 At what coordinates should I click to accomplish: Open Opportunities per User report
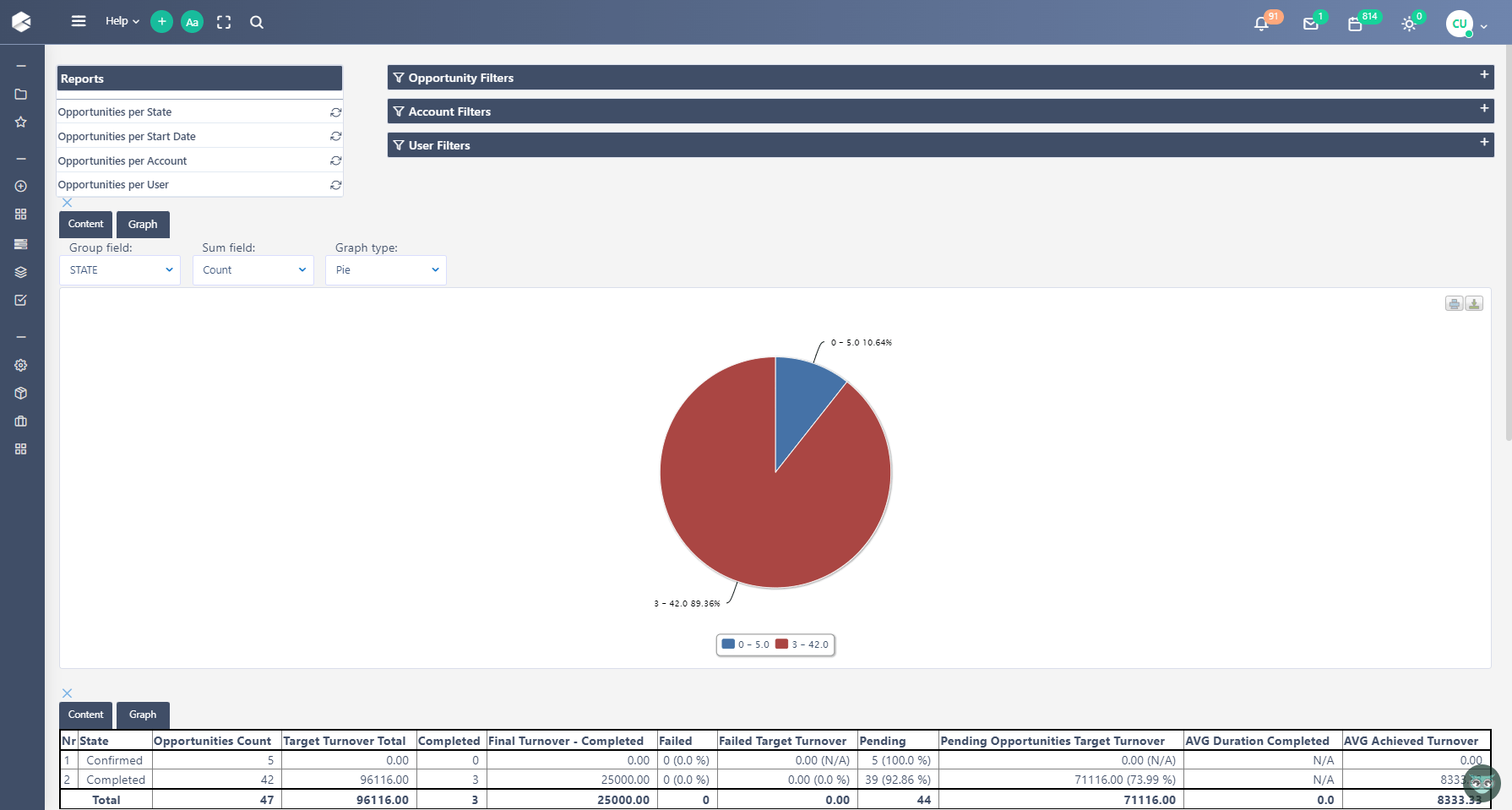(x=113, y=185)
